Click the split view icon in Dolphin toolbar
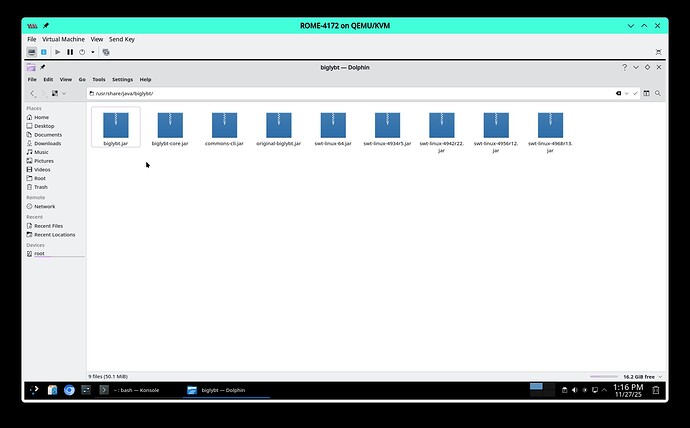The height and width of the screenshot is (428, 690). click(646, 93)
